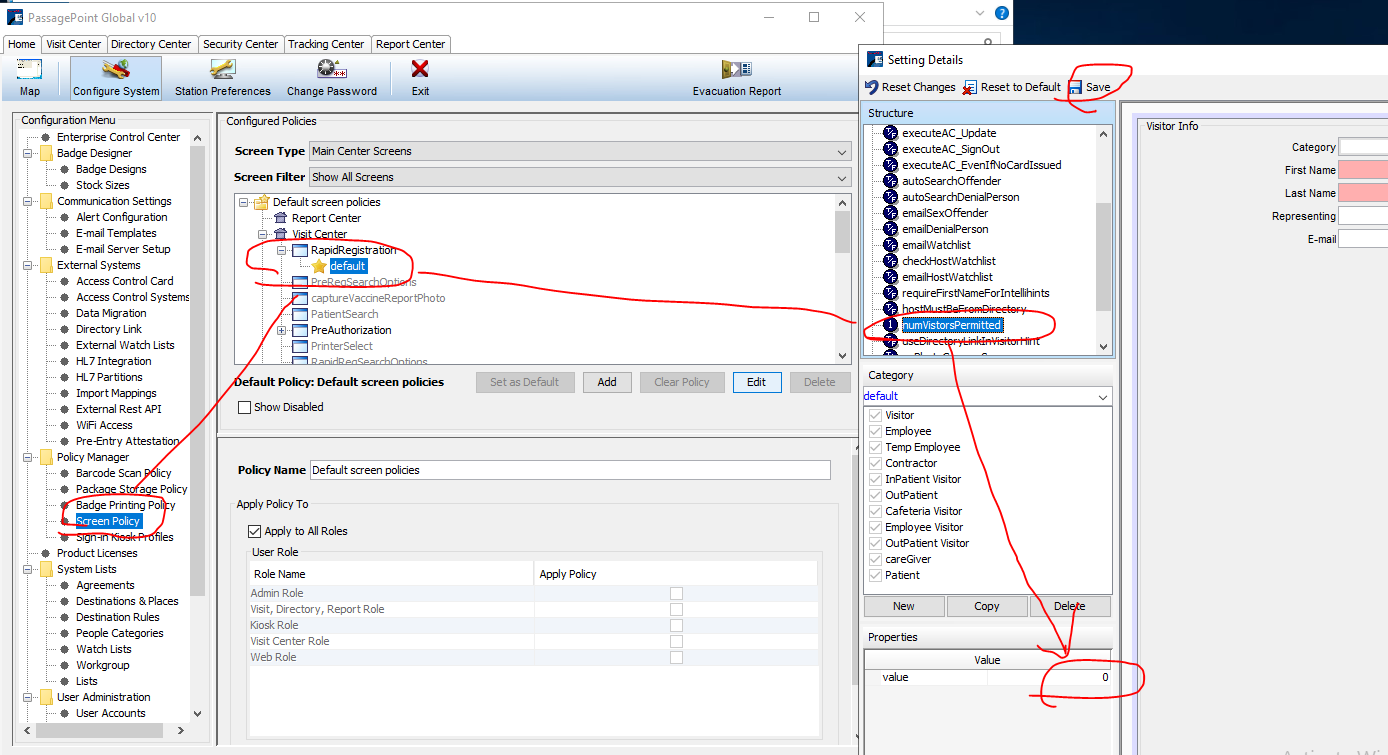Click the PreAuthorization screen icon

300,330
